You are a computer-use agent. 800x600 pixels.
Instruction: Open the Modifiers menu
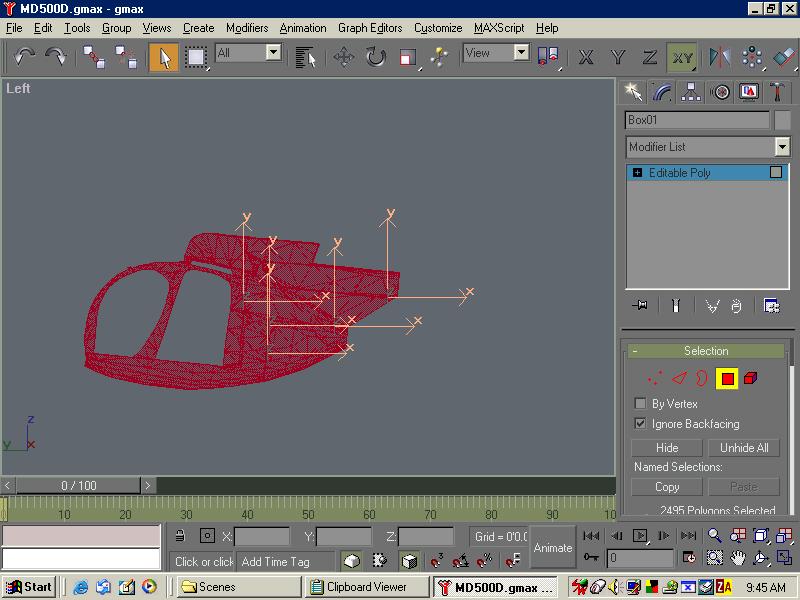(x=246, y=28)
